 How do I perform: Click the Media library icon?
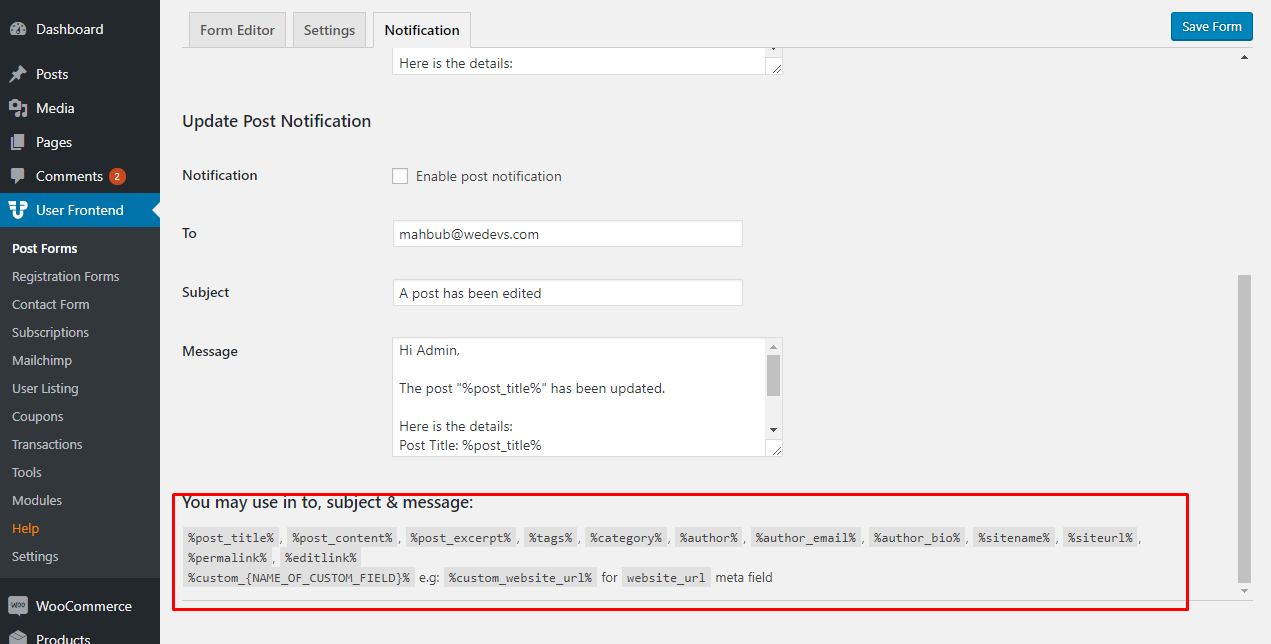18,108
